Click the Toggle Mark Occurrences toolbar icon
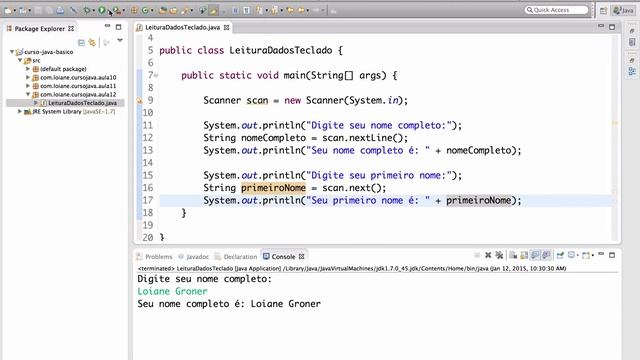 [x=214, y=10]
